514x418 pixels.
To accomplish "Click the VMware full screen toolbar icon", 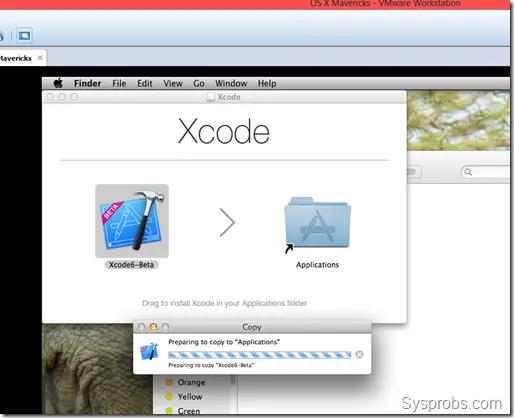I will tap(24, 35).
